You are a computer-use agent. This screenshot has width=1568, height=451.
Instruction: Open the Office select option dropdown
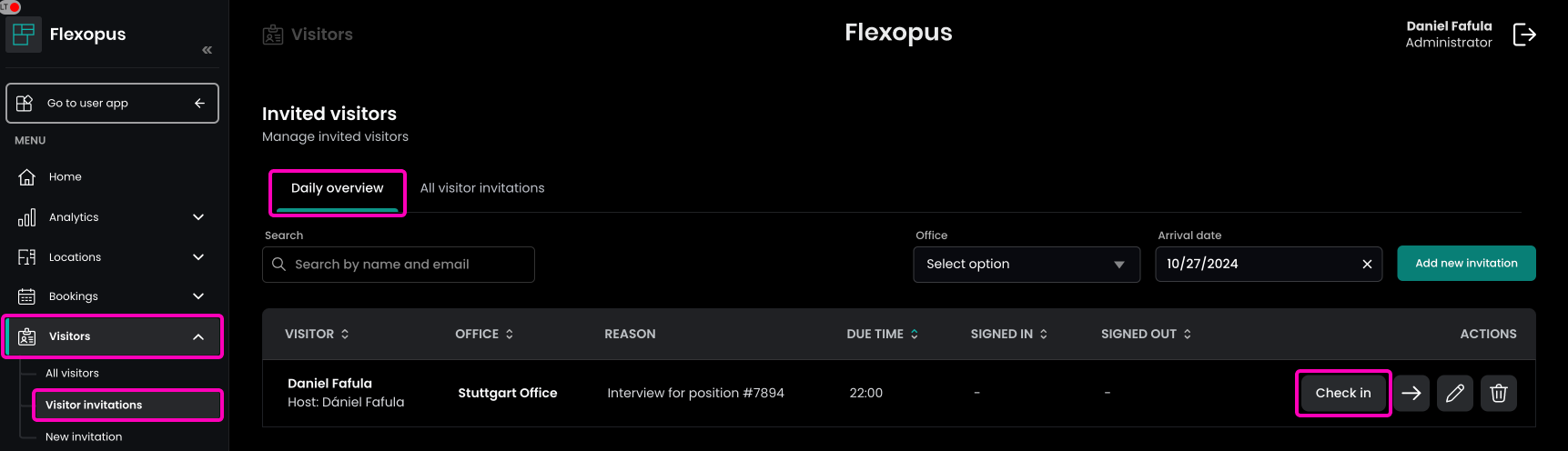point(1026,264)
